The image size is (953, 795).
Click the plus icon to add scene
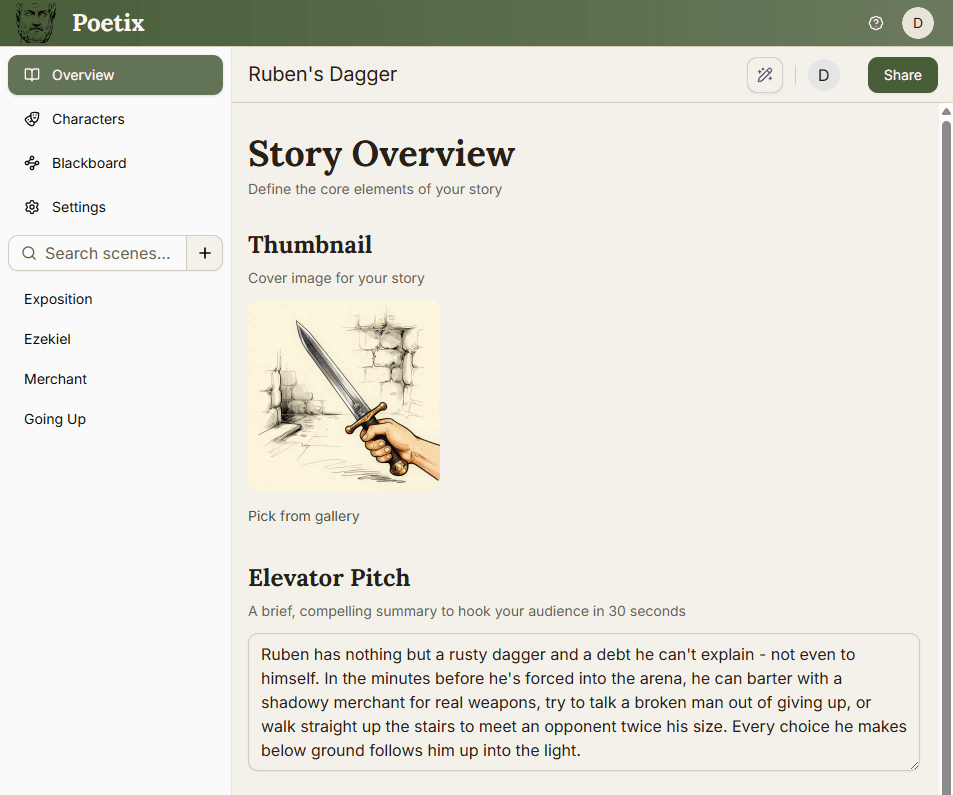205,253
